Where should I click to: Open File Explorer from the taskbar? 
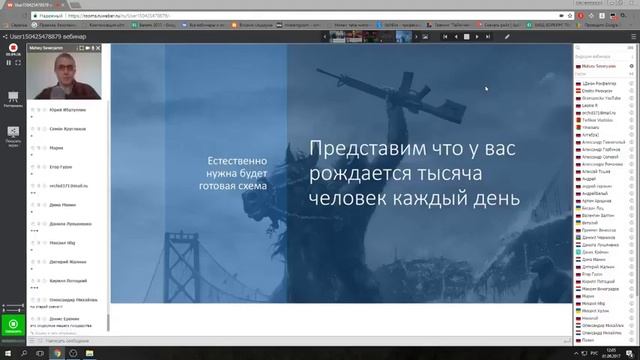(x=89, y=353)
